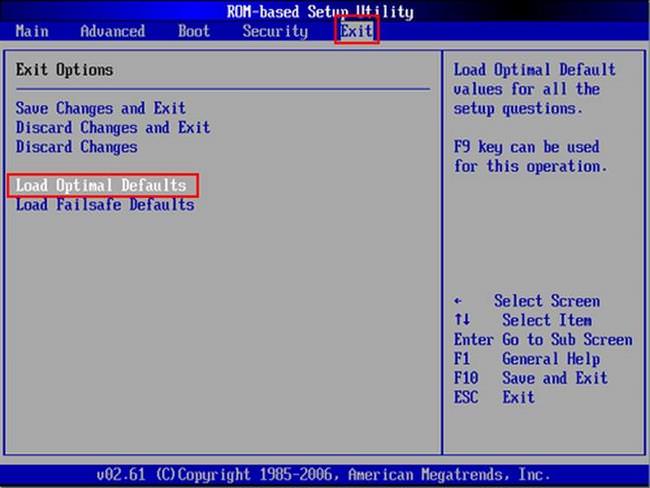Click the F1 General Help hint
650x488 pixels.
[526, 359]
